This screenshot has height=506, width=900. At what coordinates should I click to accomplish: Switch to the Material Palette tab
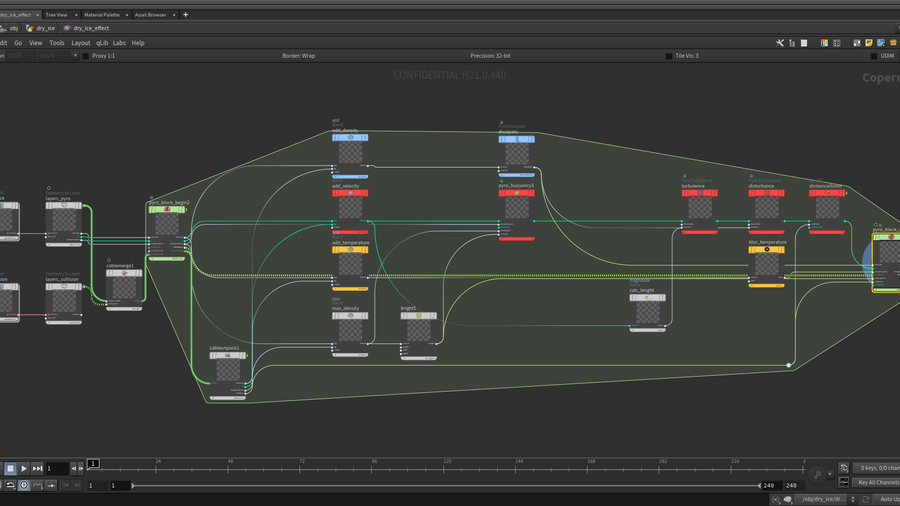pos(104,15)
